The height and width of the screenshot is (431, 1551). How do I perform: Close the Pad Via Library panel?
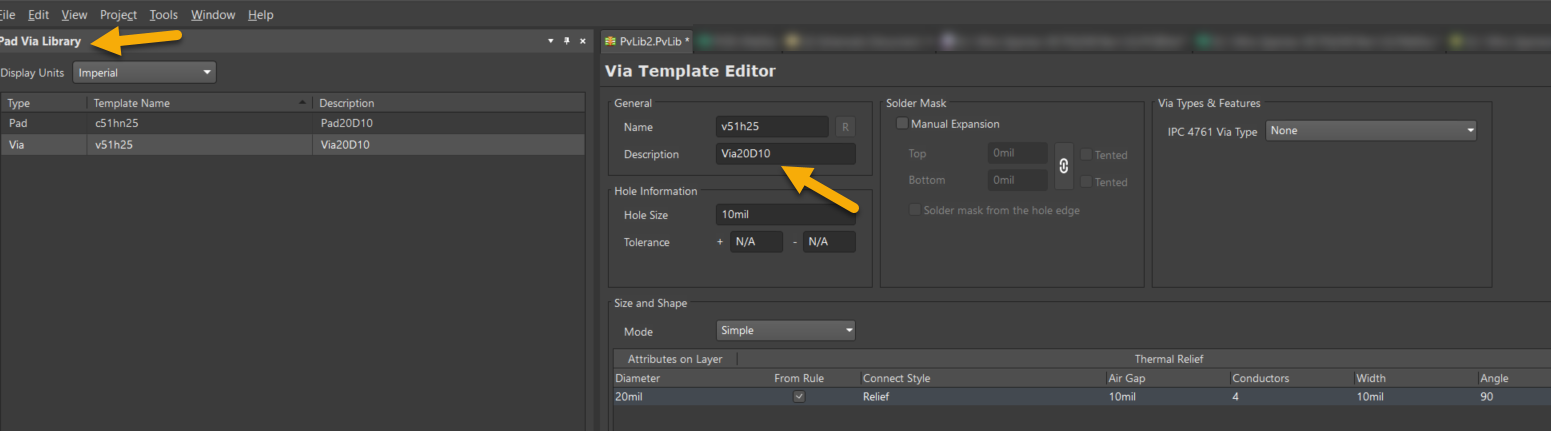tap(582, 41)
